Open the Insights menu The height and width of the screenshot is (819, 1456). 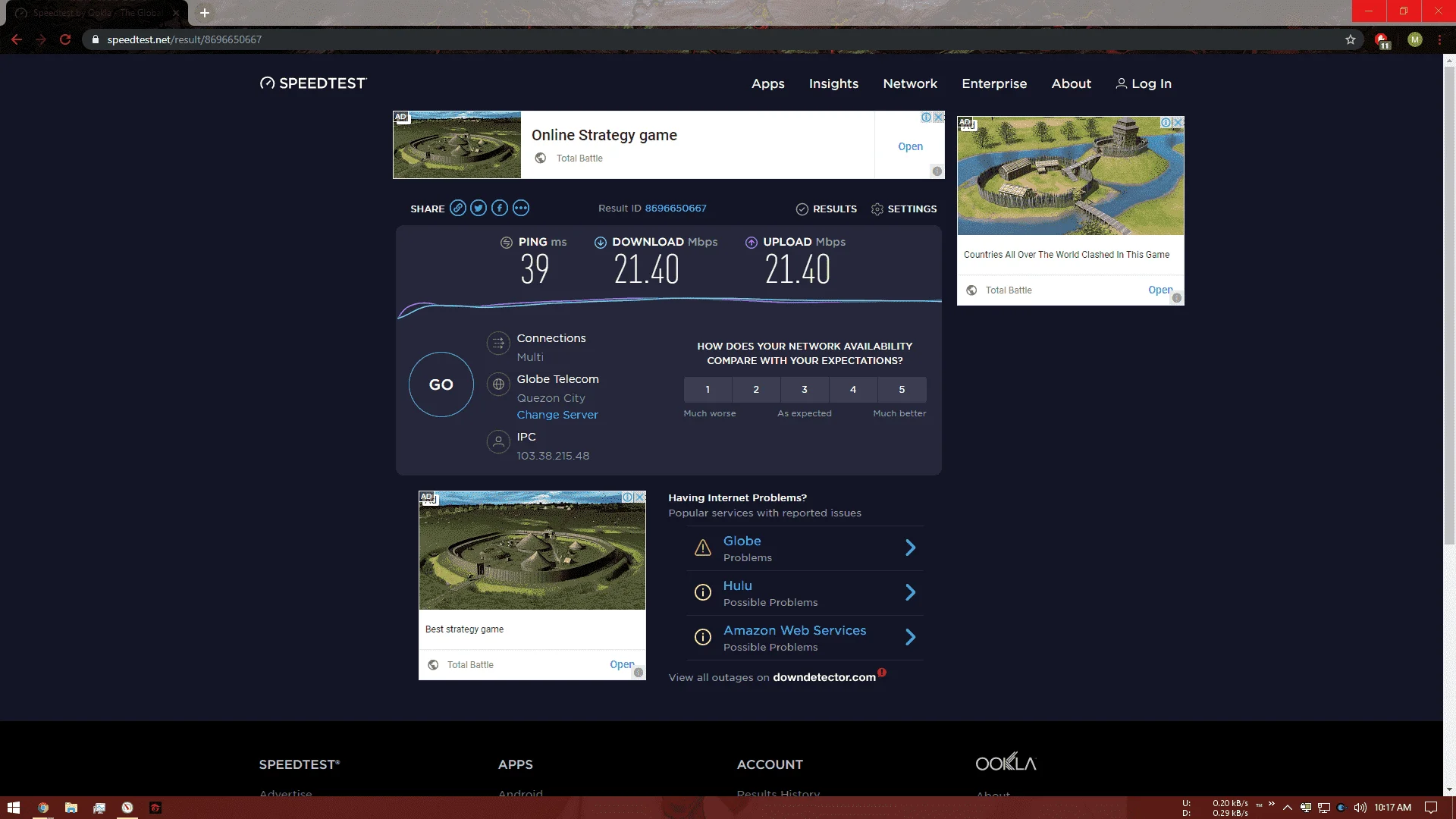[x=833, y=83]
